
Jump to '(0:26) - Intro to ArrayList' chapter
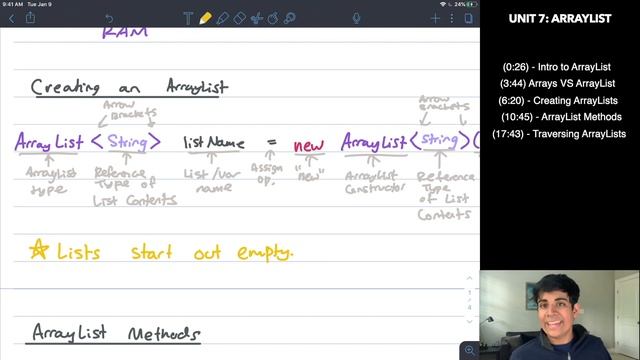[557, 67]
